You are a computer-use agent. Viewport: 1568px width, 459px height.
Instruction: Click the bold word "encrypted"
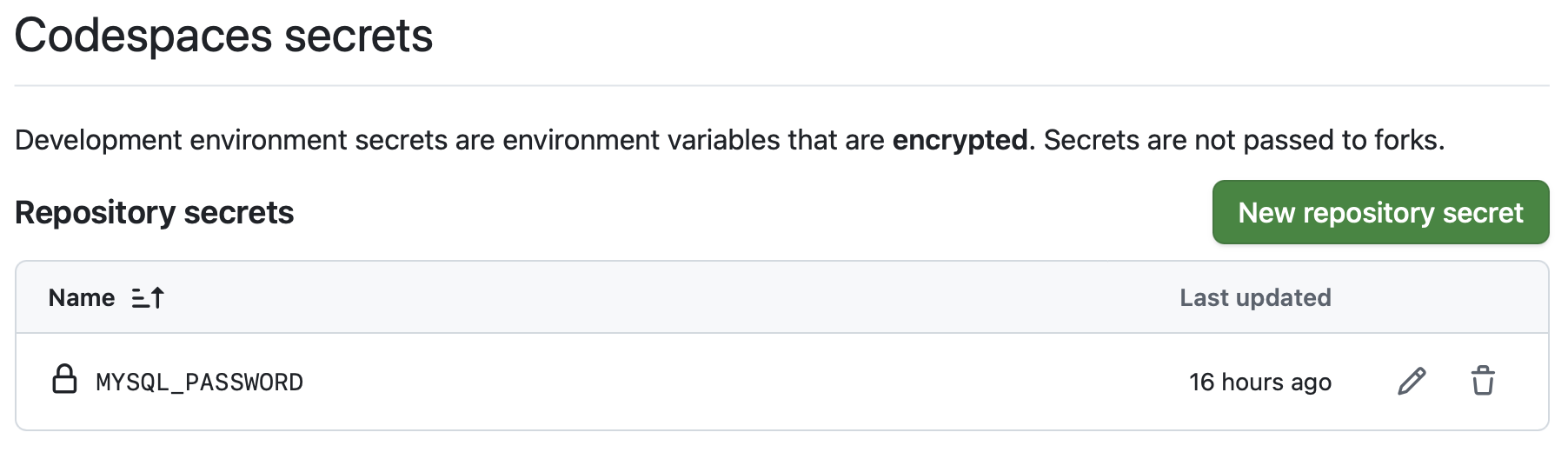click(x=960, y=140)
